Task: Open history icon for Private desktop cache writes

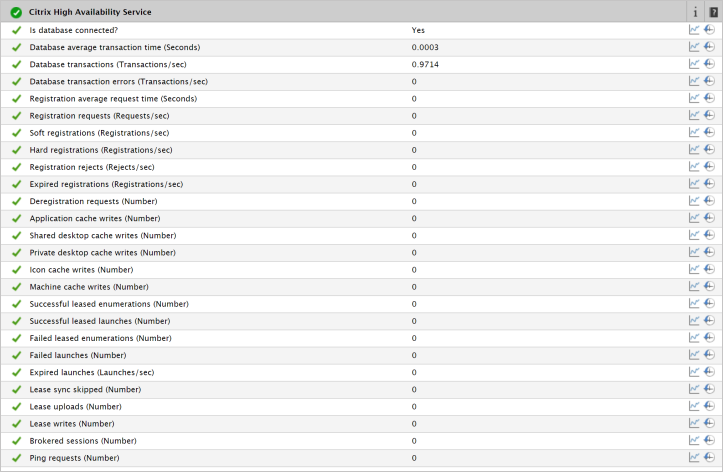Action: 709,252
